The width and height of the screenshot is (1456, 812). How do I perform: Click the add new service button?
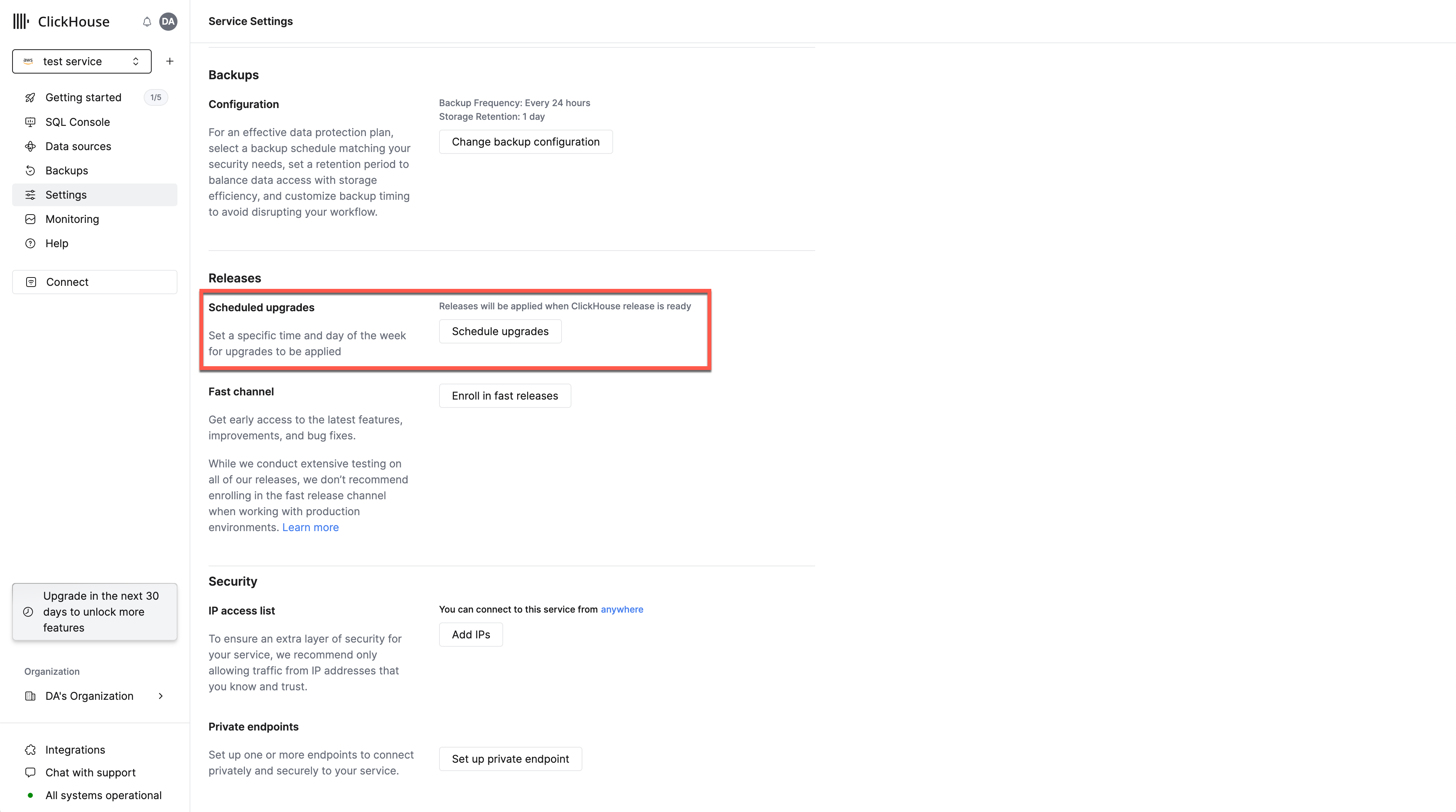coord(169,61)
